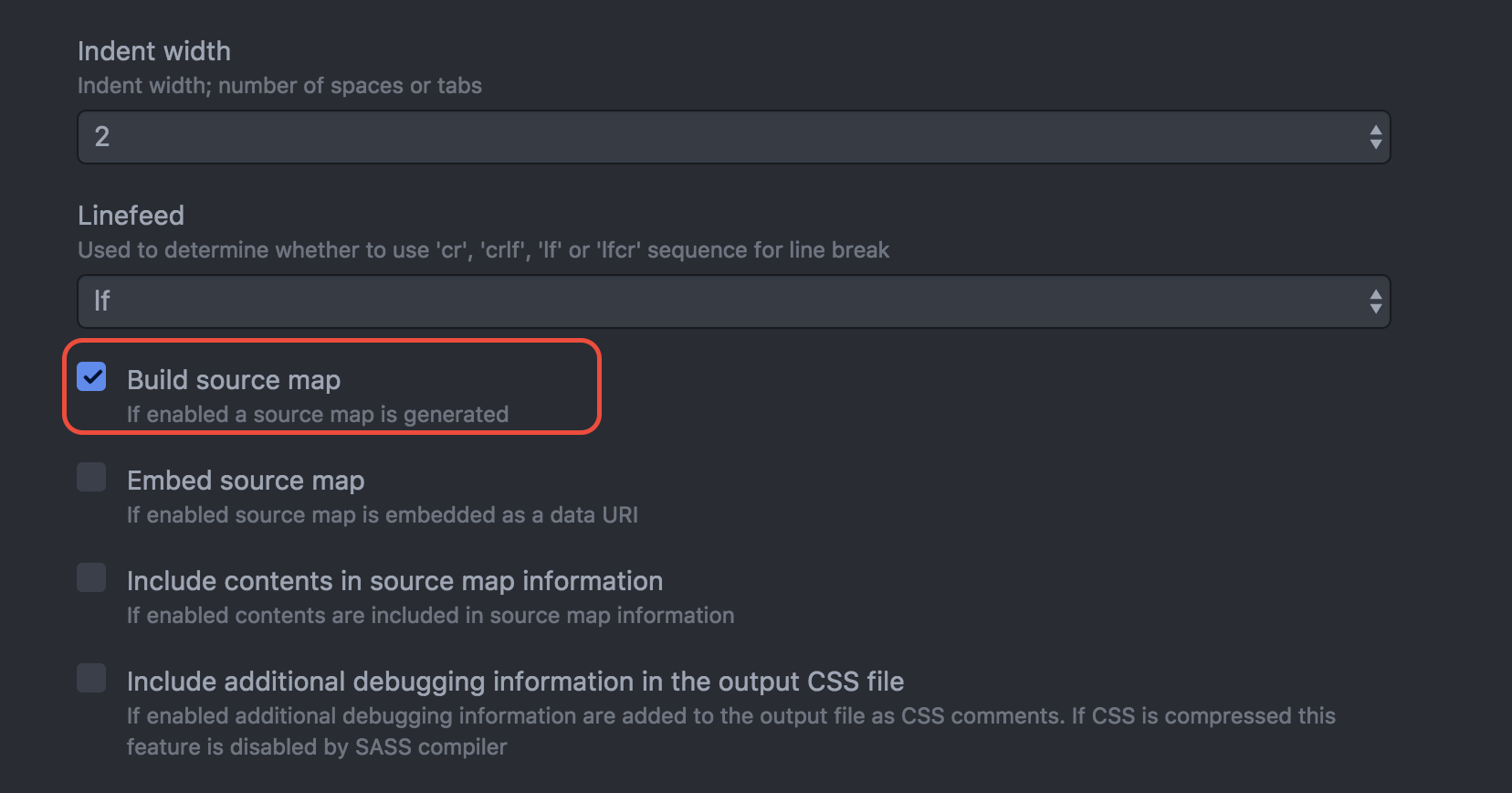Check Include contents in source map information
1512x793 pixels.
[x=91, y=577]
